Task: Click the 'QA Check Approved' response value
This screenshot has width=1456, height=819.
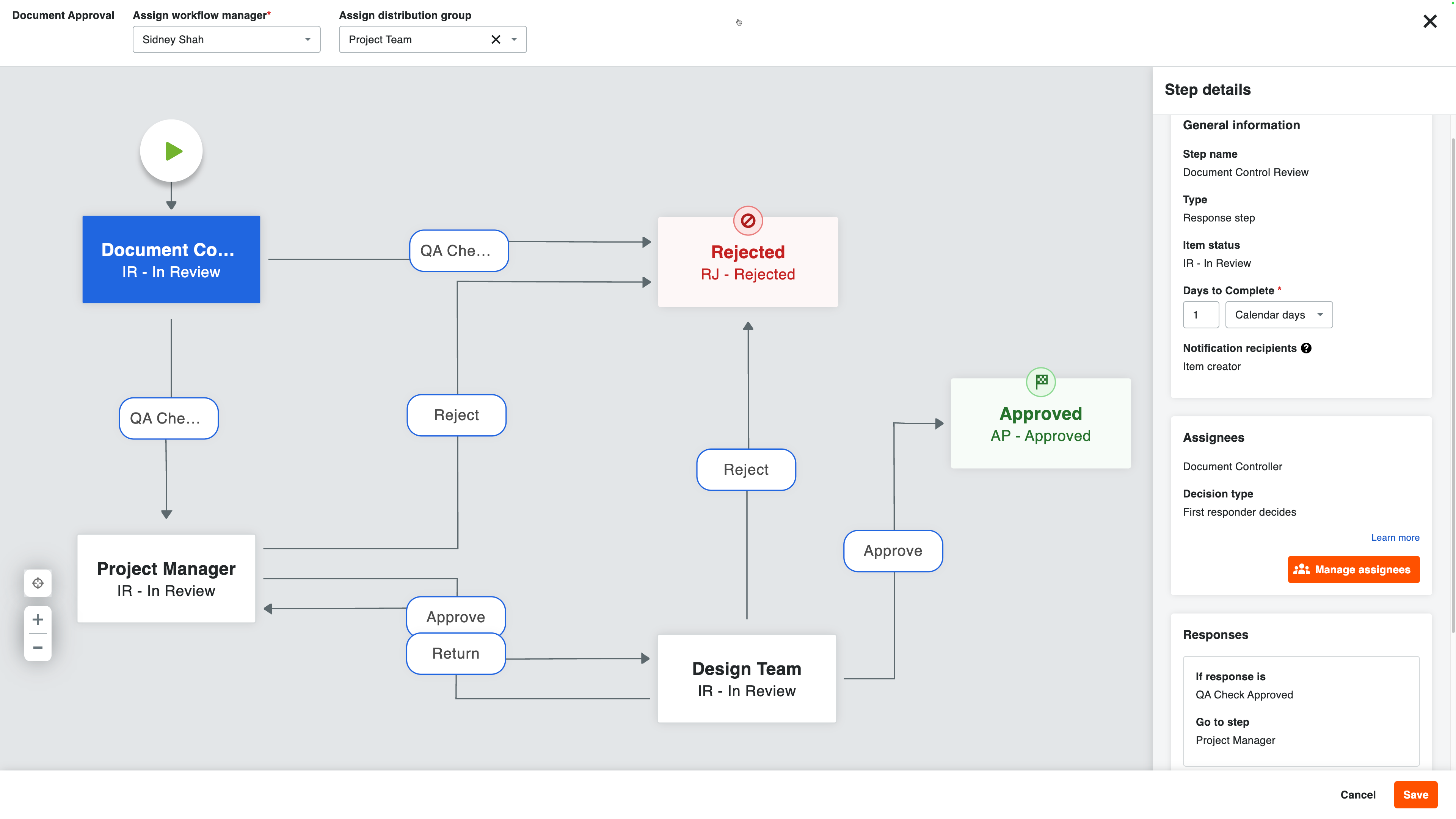Action: click(x=1244, y=695)
